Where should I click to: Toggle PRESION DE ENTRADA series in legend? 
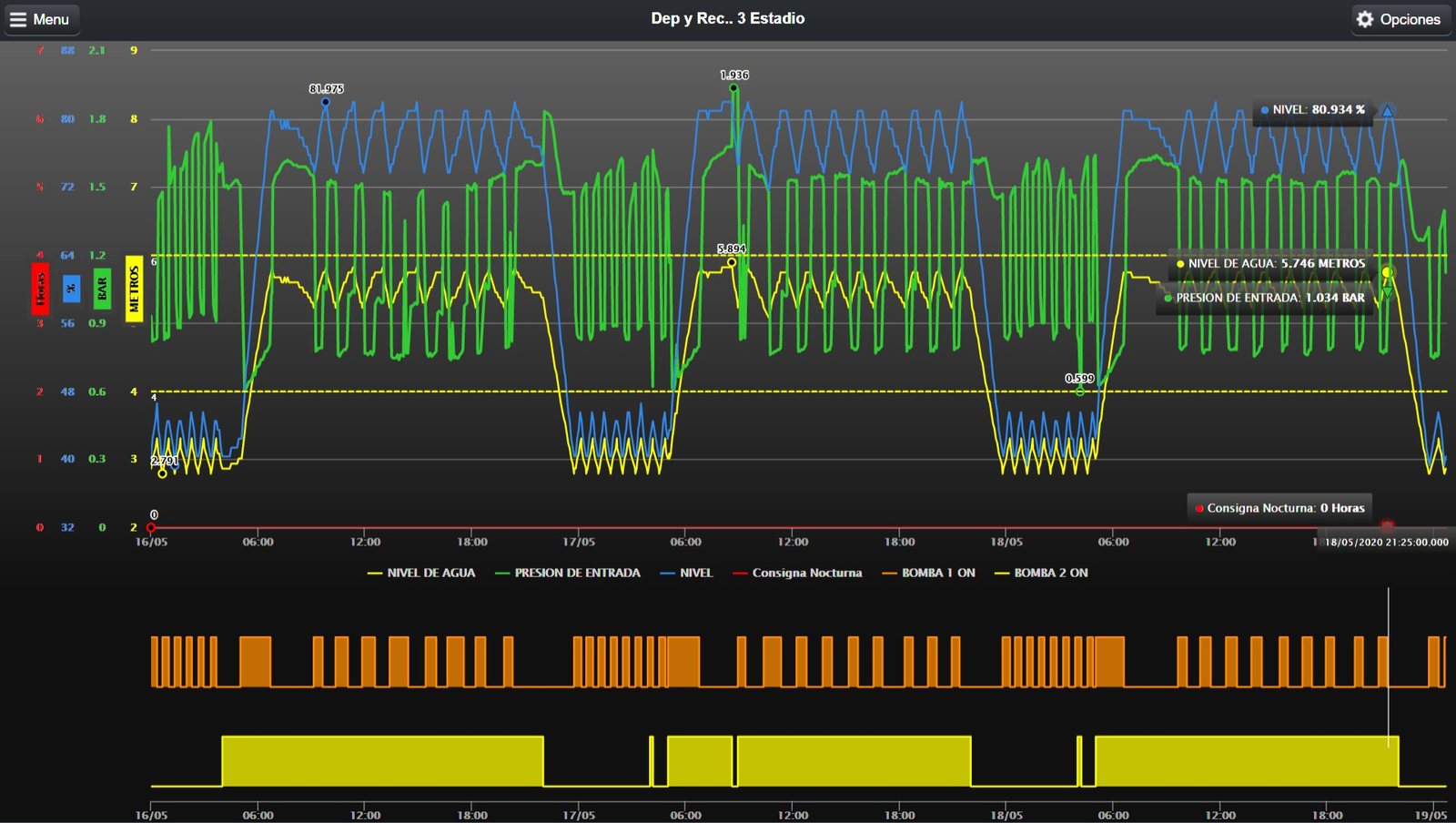568,573
